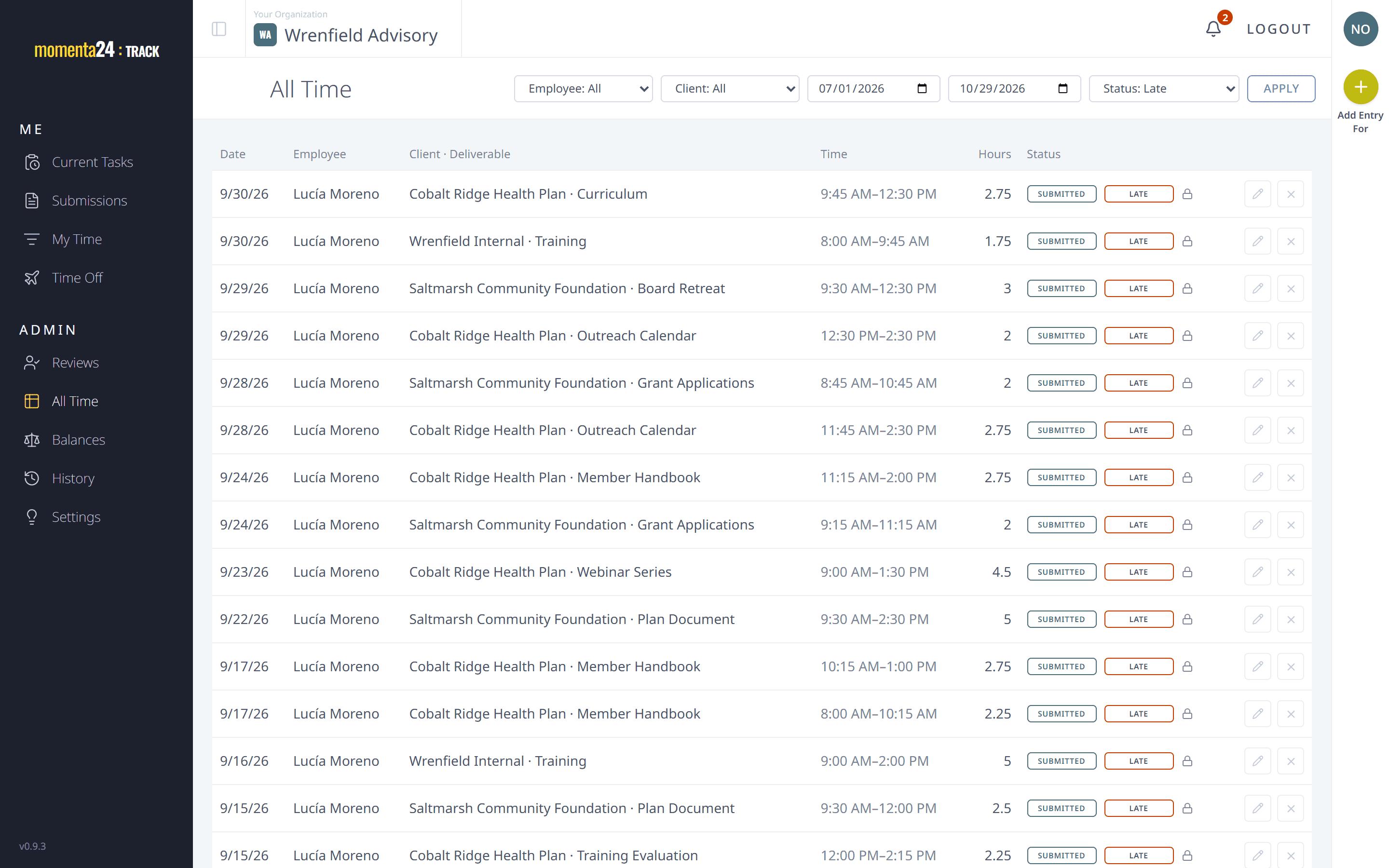The height and width of the screenshot is (868, 1389).
Task: Delete the 9/29/26 Outreach Calendar entry
Action: [1290, 336]
